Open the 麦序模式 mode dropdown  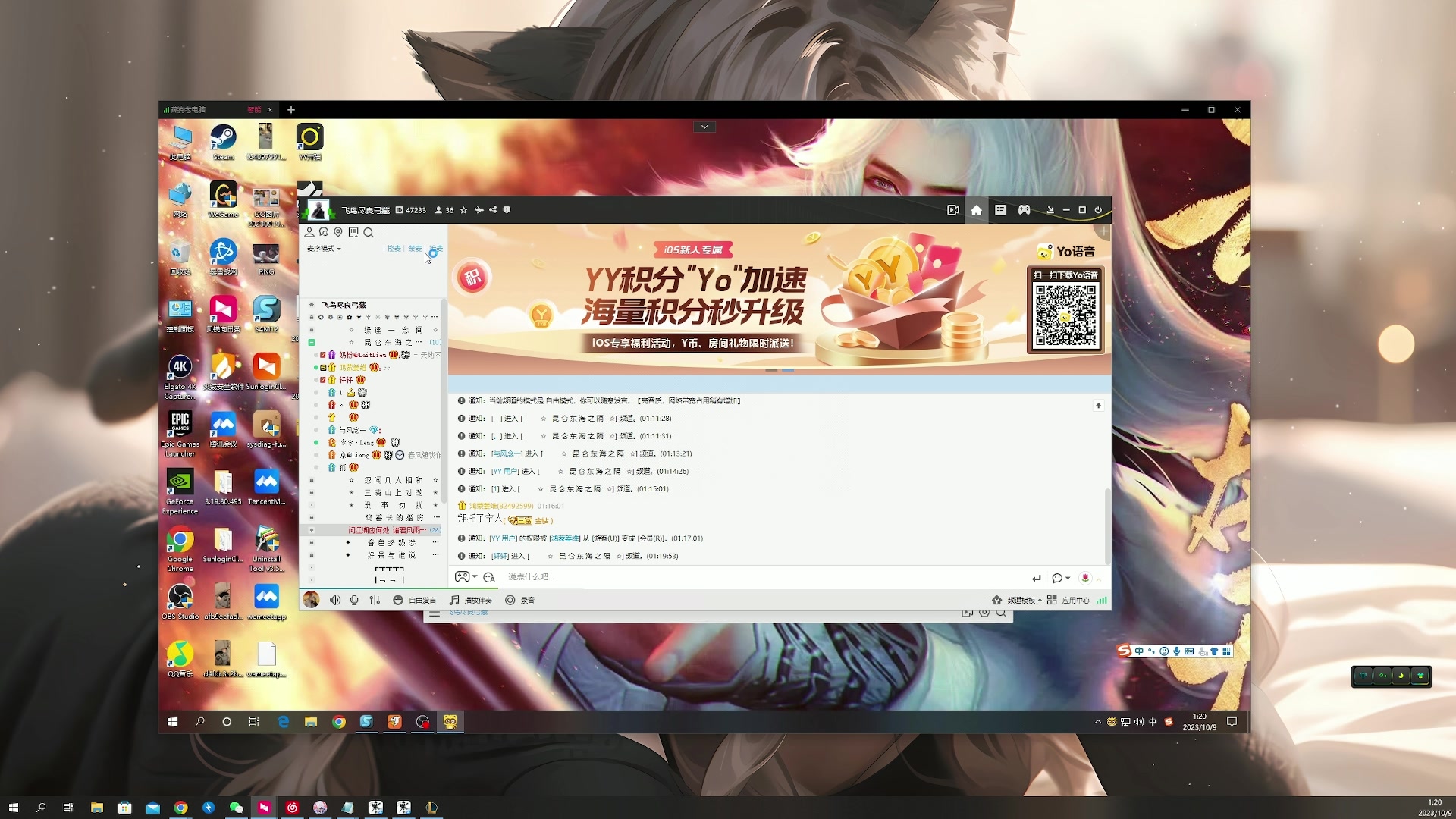click(x=322, y=249)
